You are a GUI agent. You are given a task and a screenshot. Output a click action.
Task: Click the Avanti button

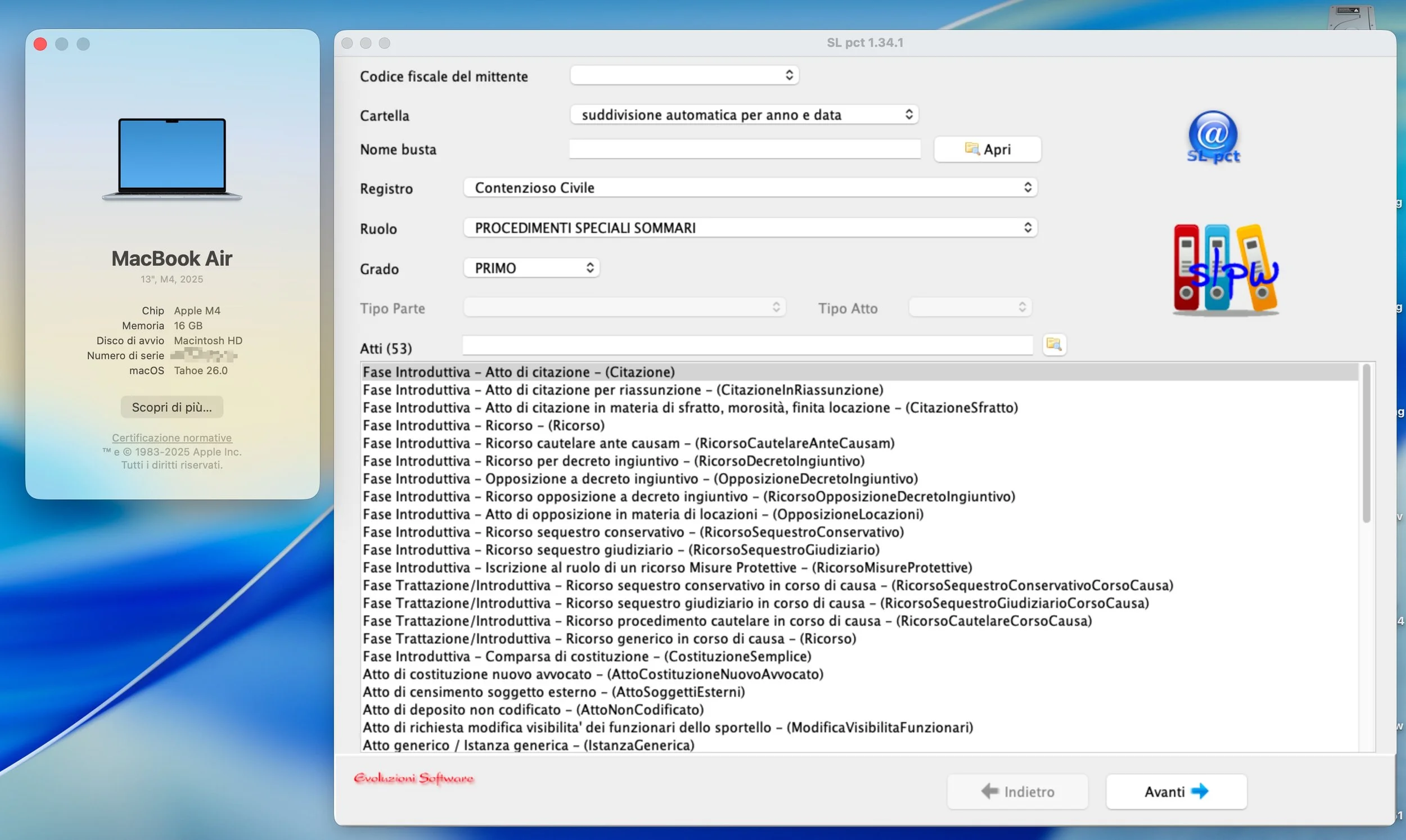(1175, 791)
